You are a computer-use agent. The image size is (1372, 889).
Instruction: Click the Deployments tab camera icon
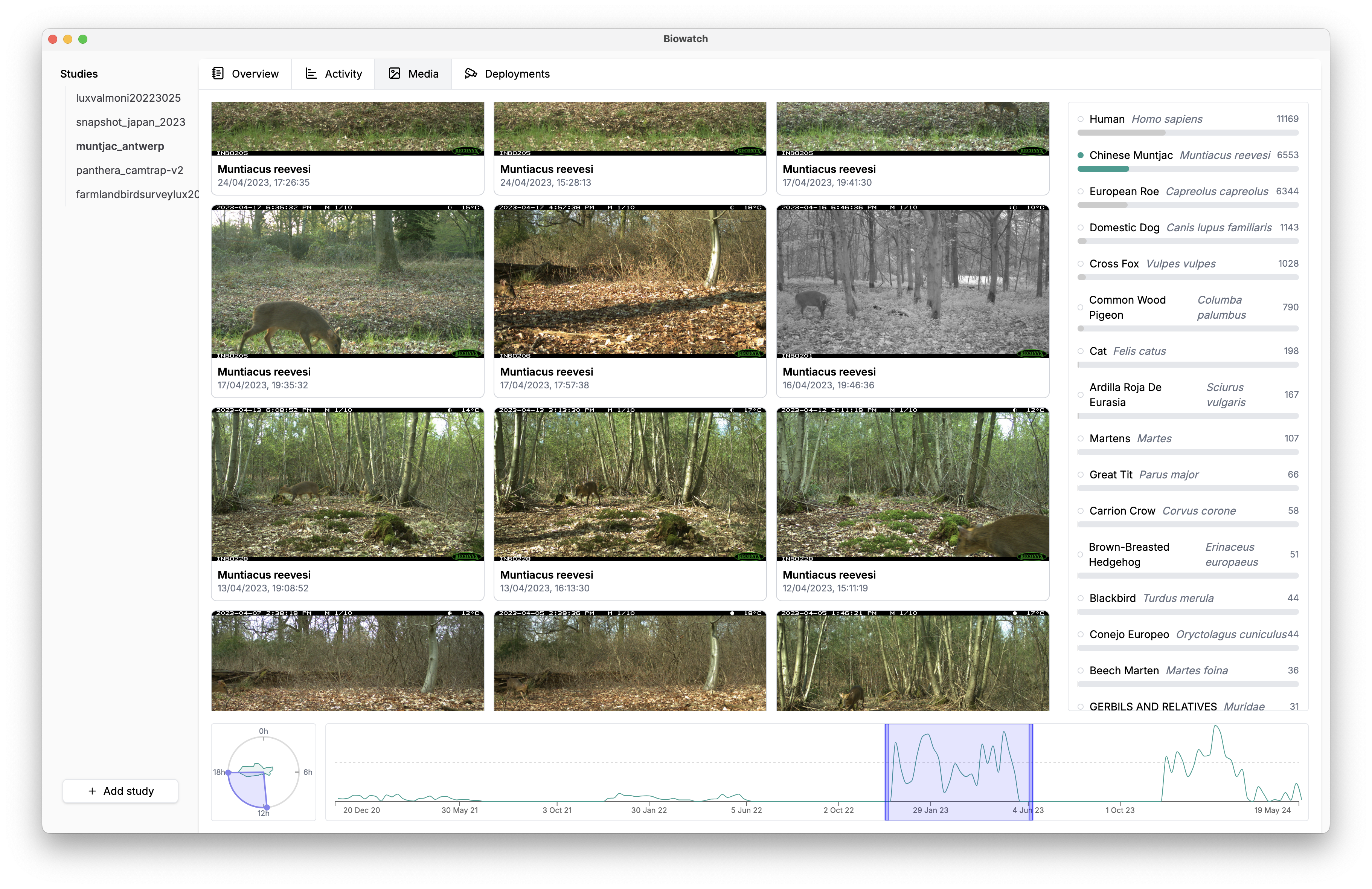click(x=471, y=73)
